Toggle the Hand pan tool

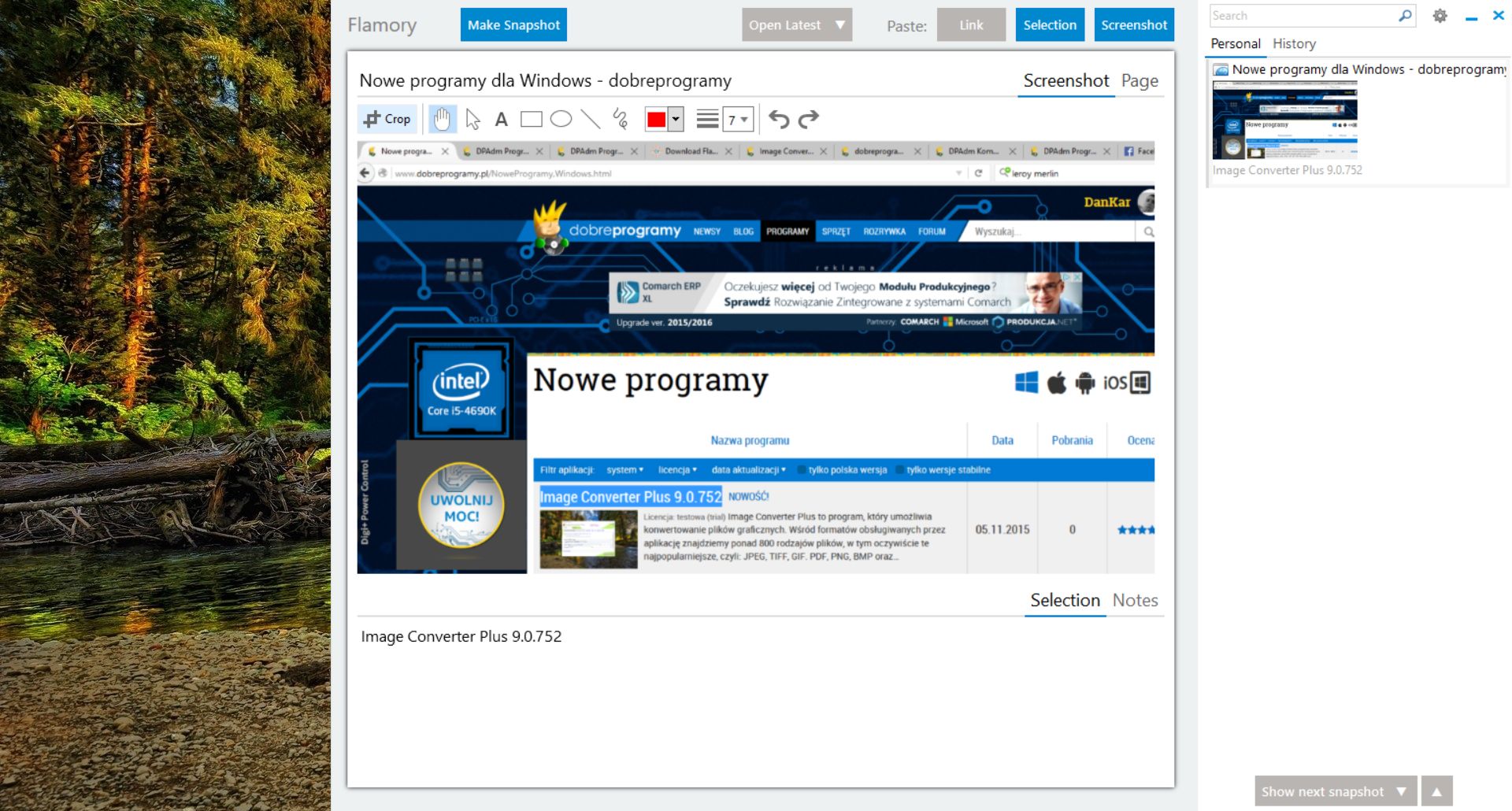(441, 119)
